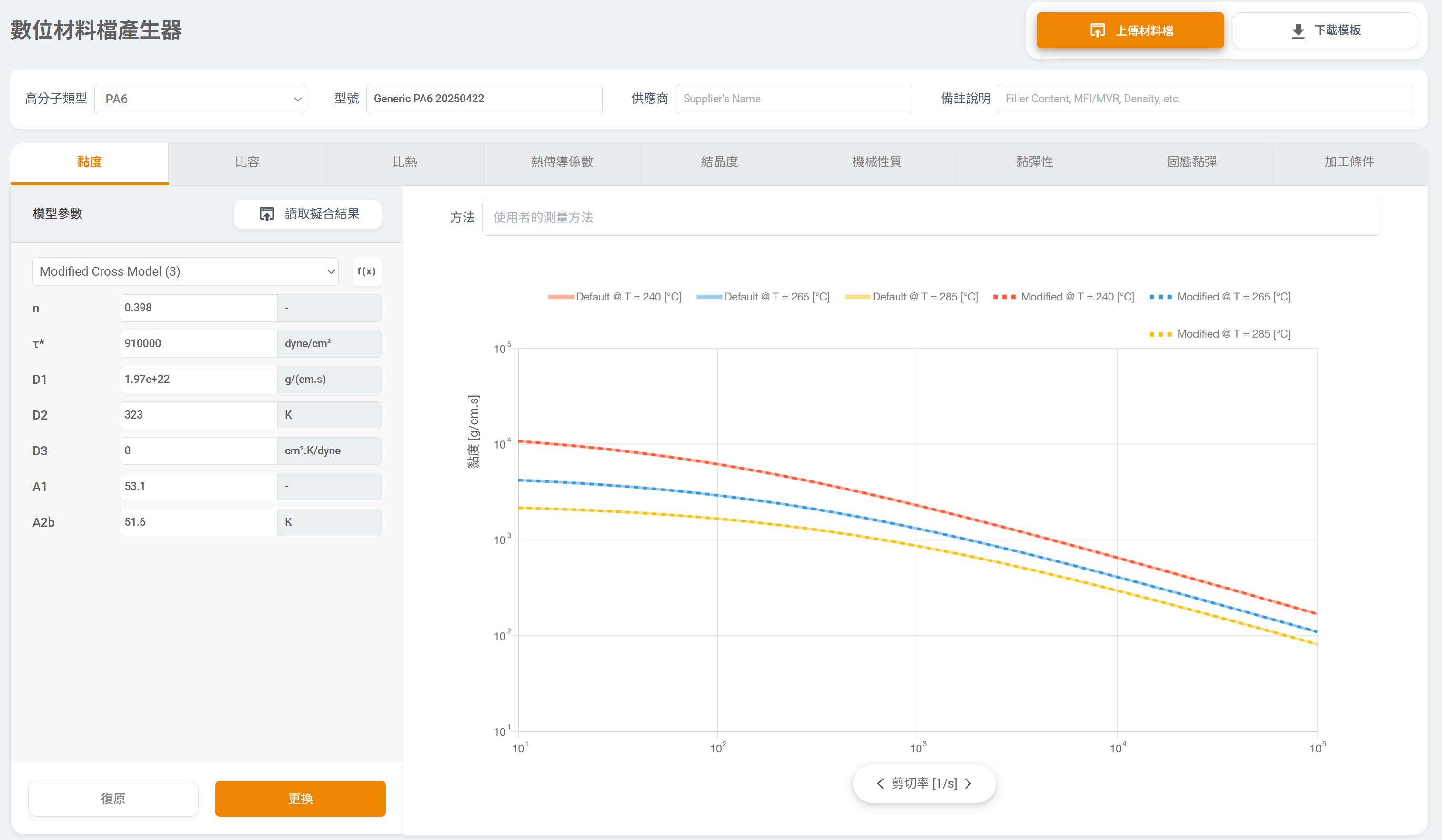The height and width of the screenshot is (840, 1442).
Task: Click left chevron beside 剪切率 axis label
Action: (880, 783)
